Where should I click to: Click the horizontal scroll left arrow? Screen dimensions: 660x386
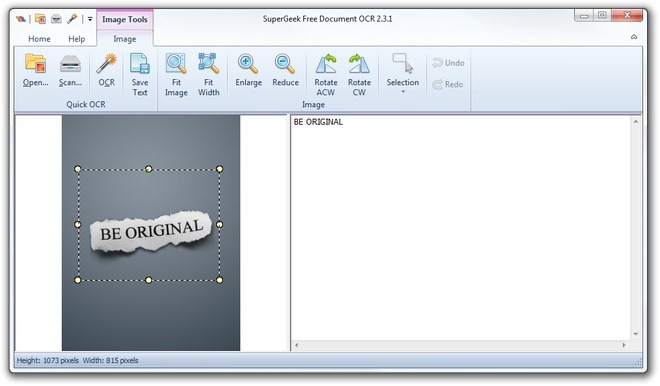(296, 345)
